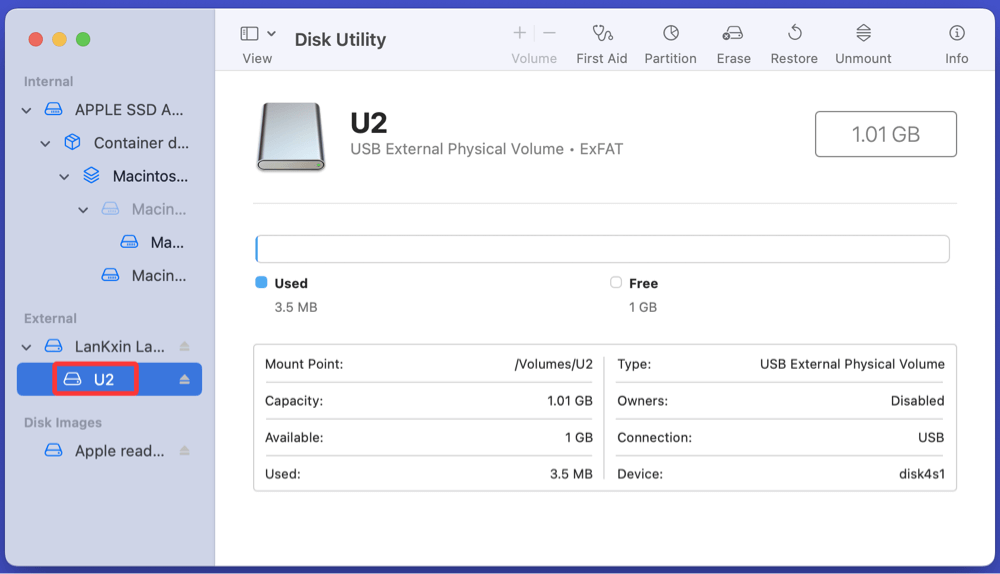Collapse the LanKxin external disk tree
The height and width of the screenshot is (574, 1000).
pyautogui.click(x=27, y=347)
